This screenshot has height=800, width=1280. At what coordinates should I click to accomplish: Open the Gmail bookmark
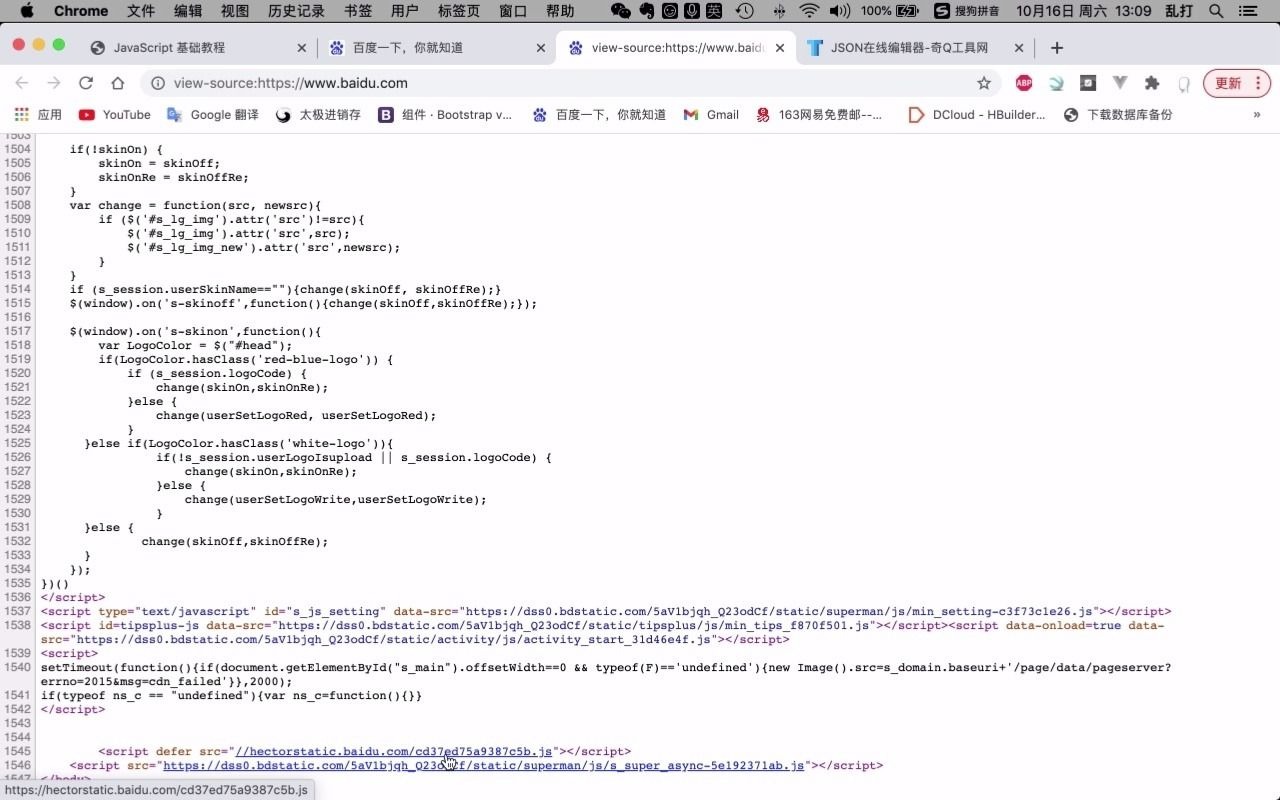coord(711,115)
